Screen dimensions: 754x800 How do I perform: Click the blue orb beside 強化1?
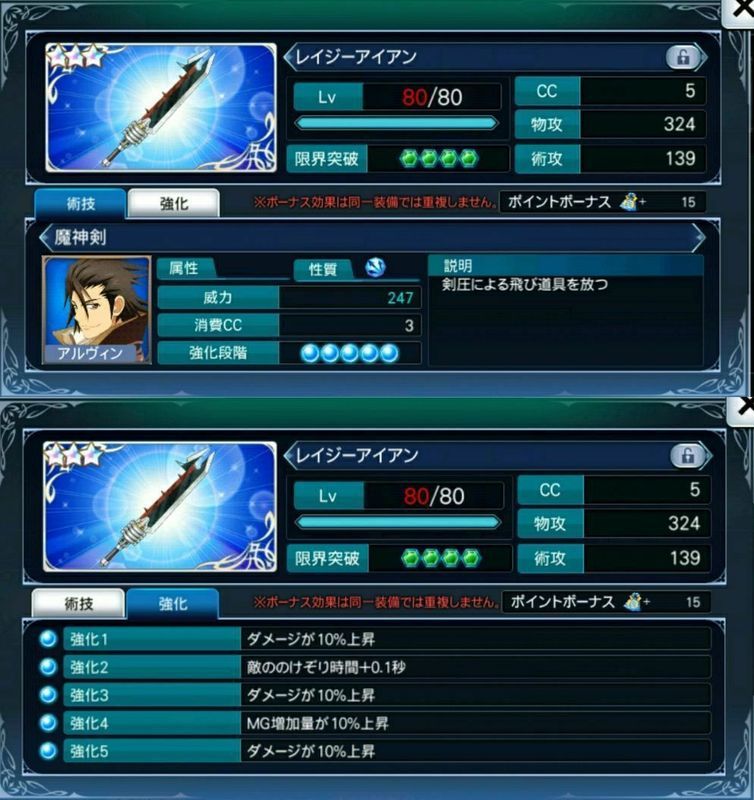coord(48,638)
